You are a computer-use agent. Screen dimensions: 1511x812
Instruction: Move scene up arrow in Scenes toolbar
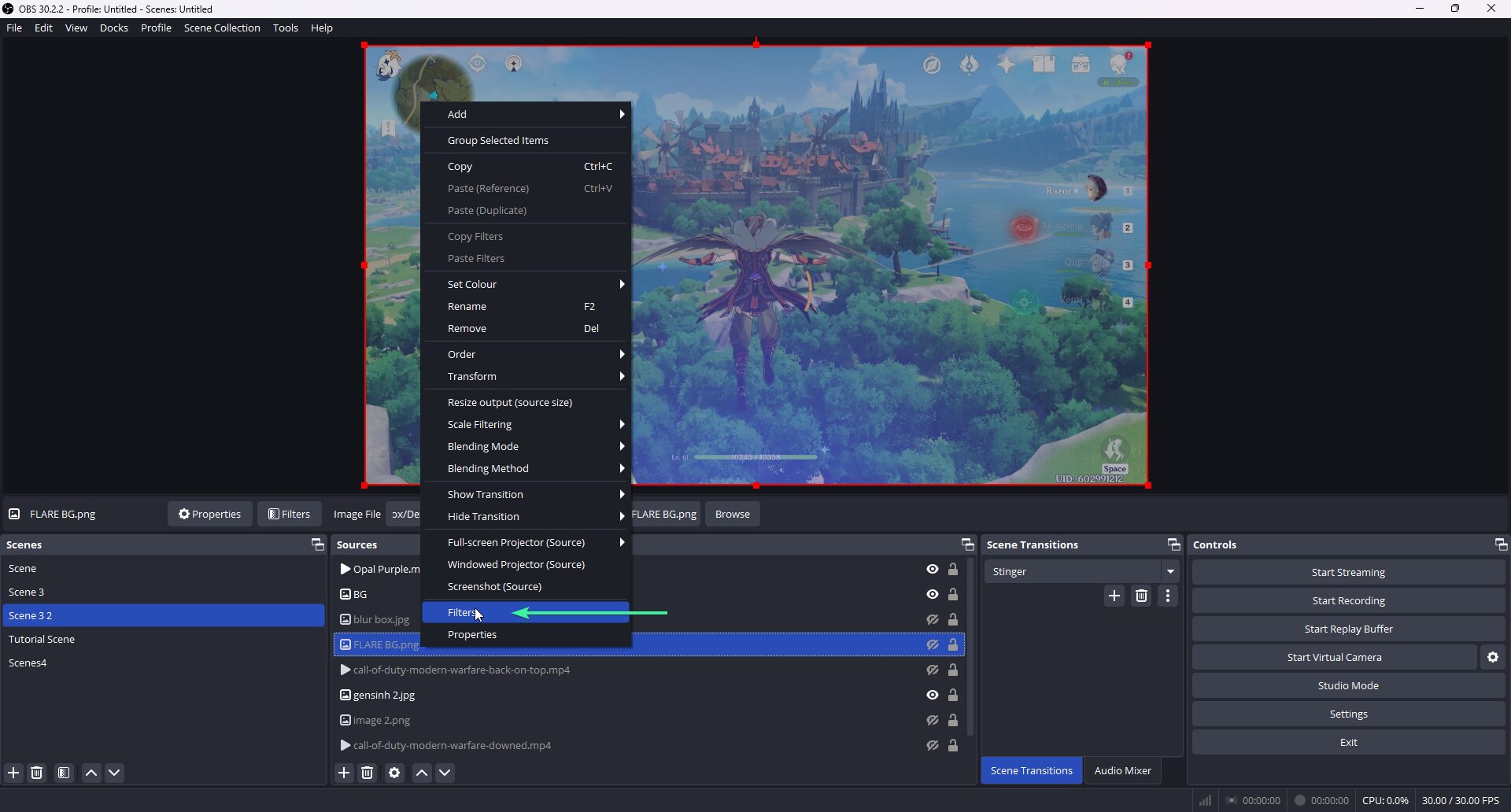click(x=91, y=773)
